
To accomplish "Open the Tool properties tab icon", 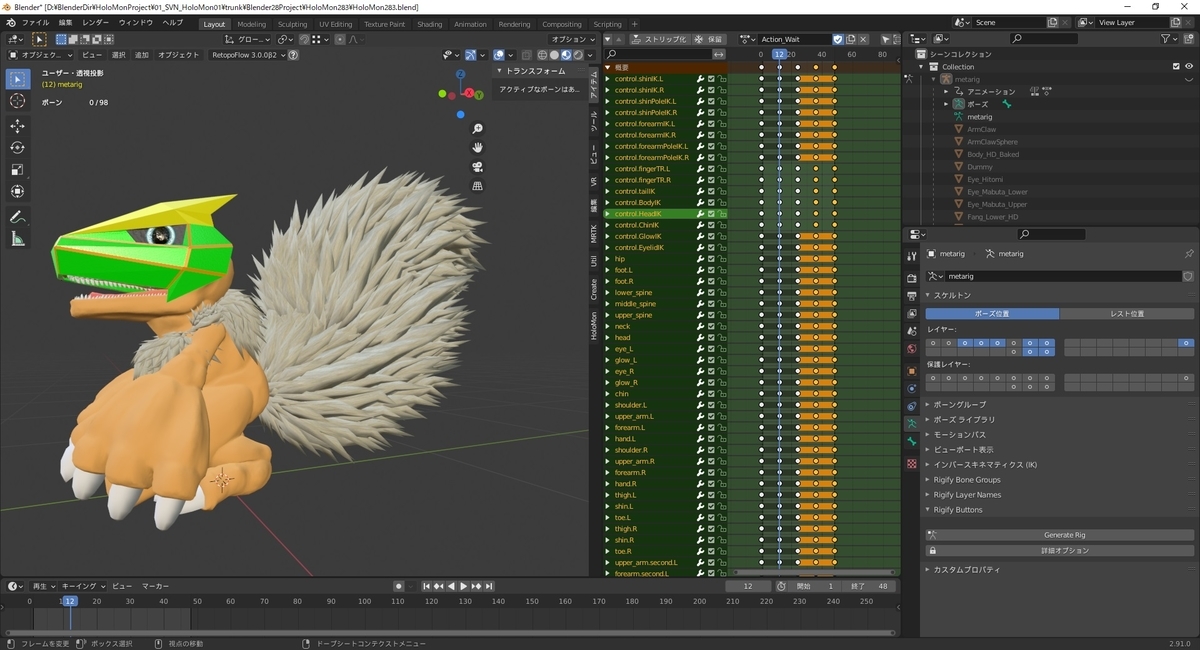I will 911,256.
